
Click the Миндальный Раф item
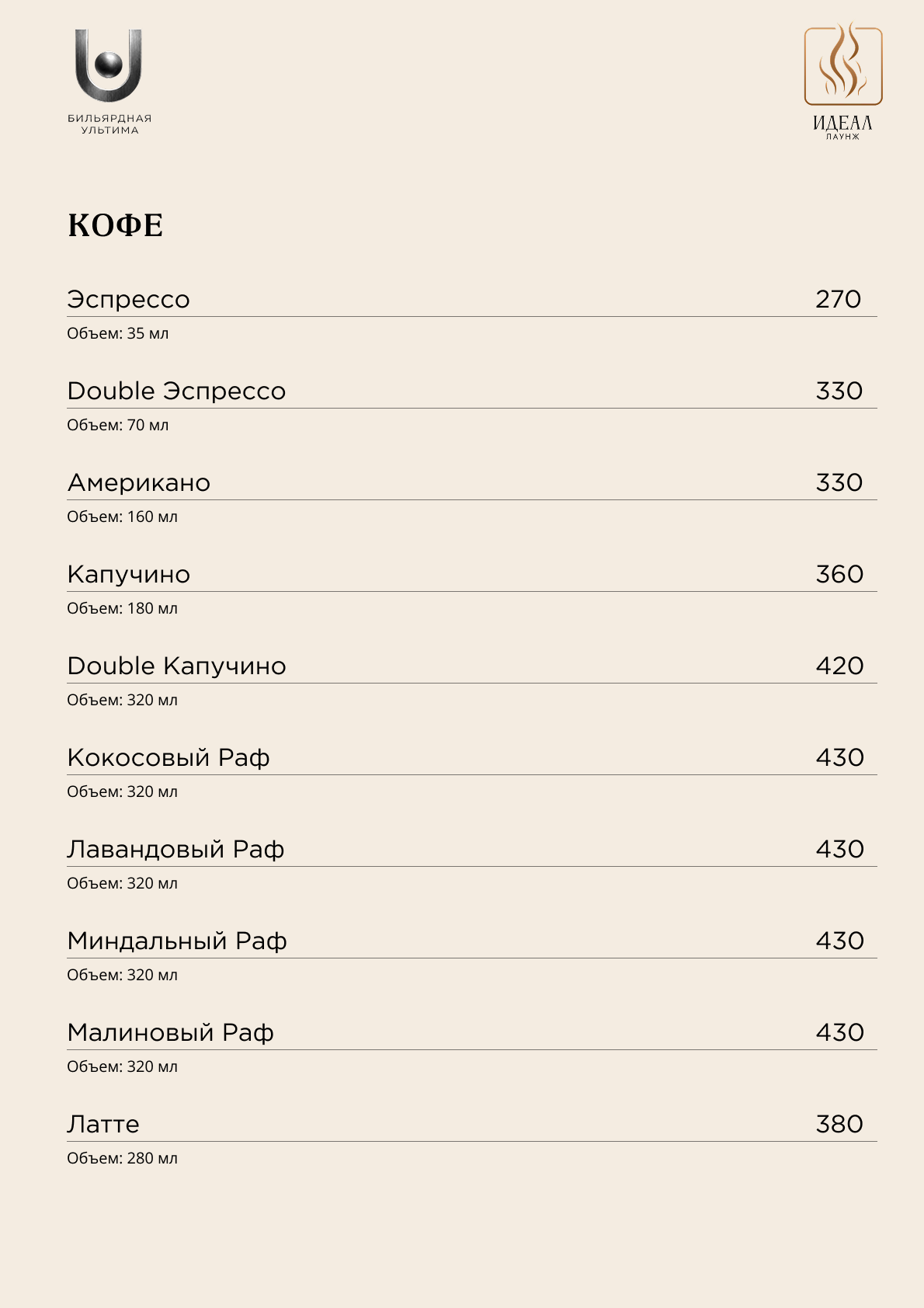(177, 941)
